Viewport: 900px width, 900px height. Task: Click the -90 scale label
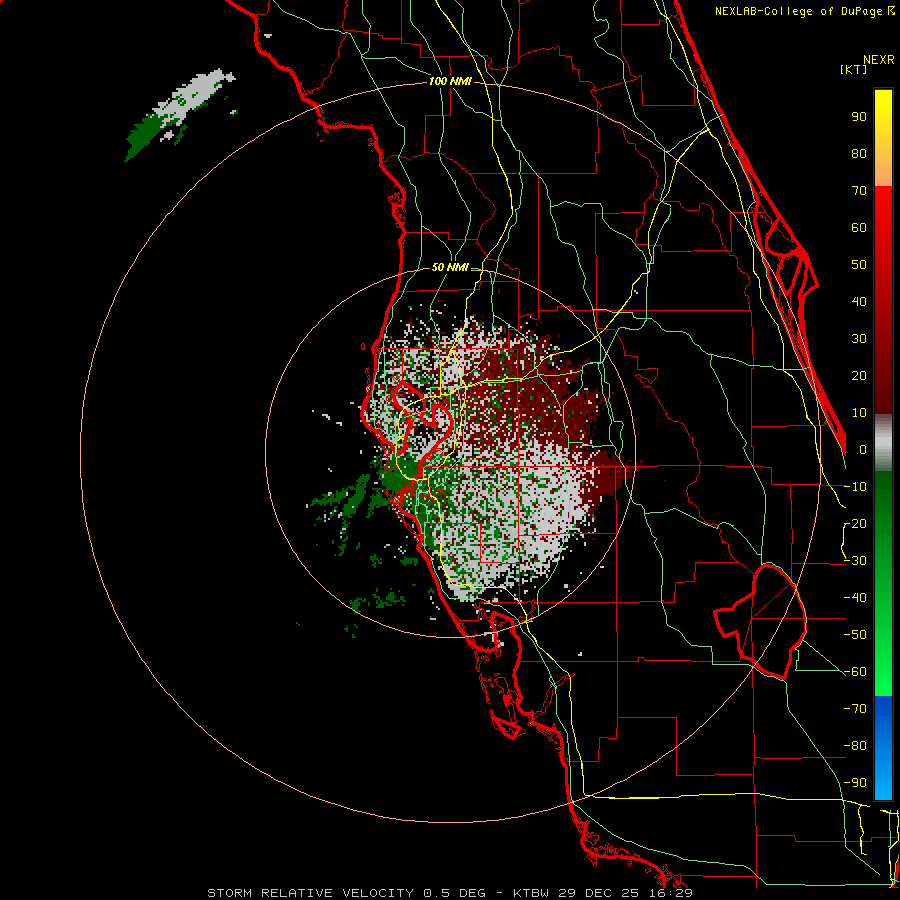(855, 783)
